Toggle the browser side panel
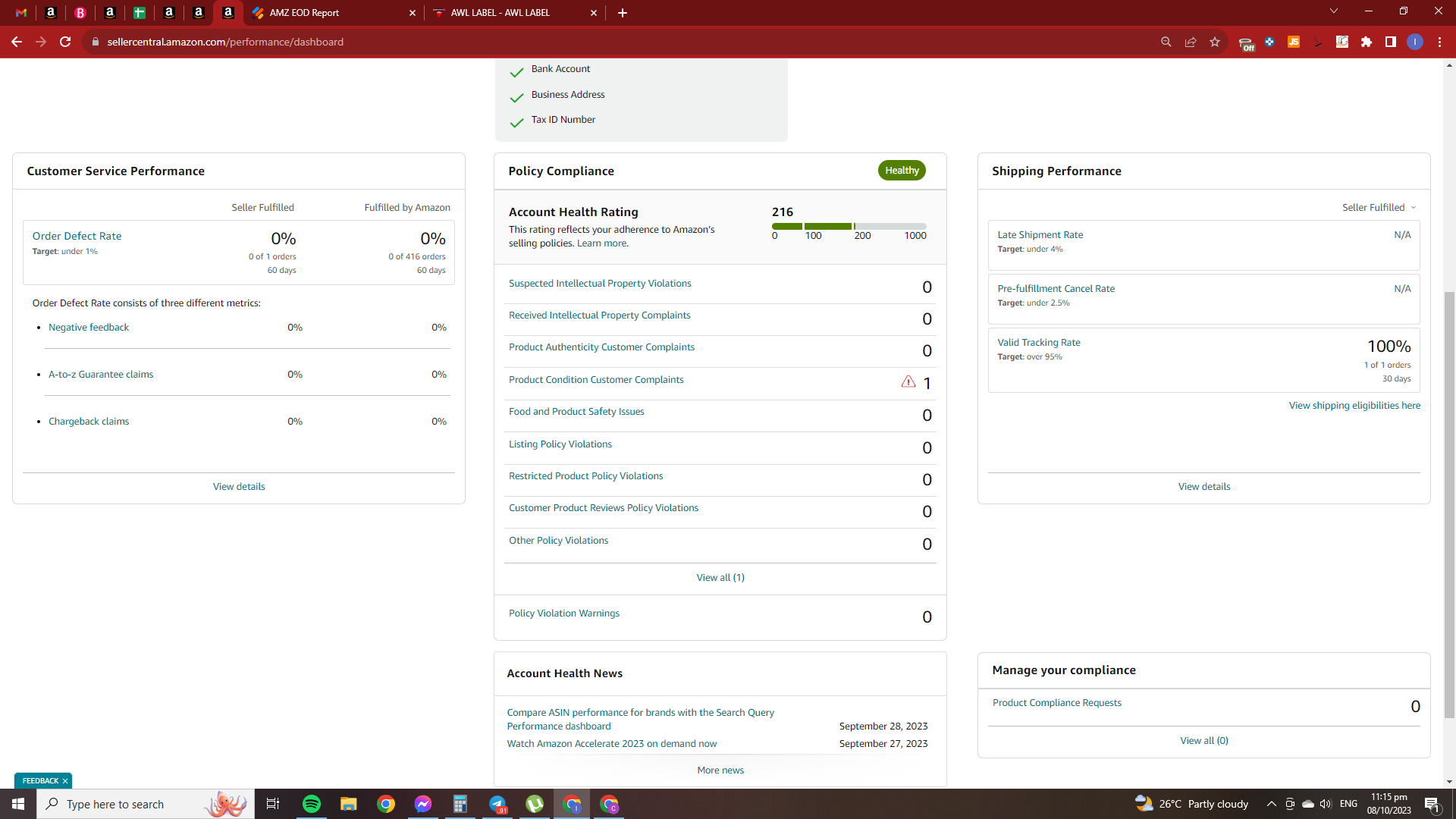Screen dimensions: 1456x819 (x=1391, y=42)
